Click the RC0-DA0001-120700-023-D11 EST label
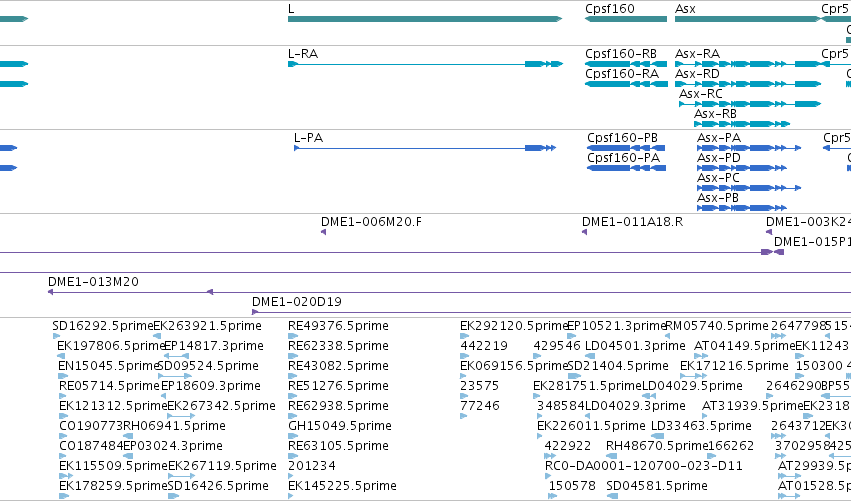851x501 pixels. 644,466
